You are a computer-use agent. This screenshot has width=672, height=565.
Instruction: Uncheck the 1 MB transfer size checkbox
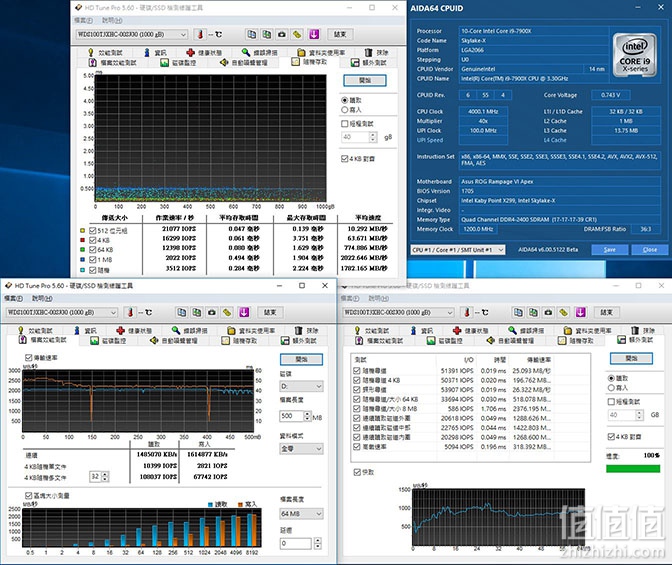point(92,259)
